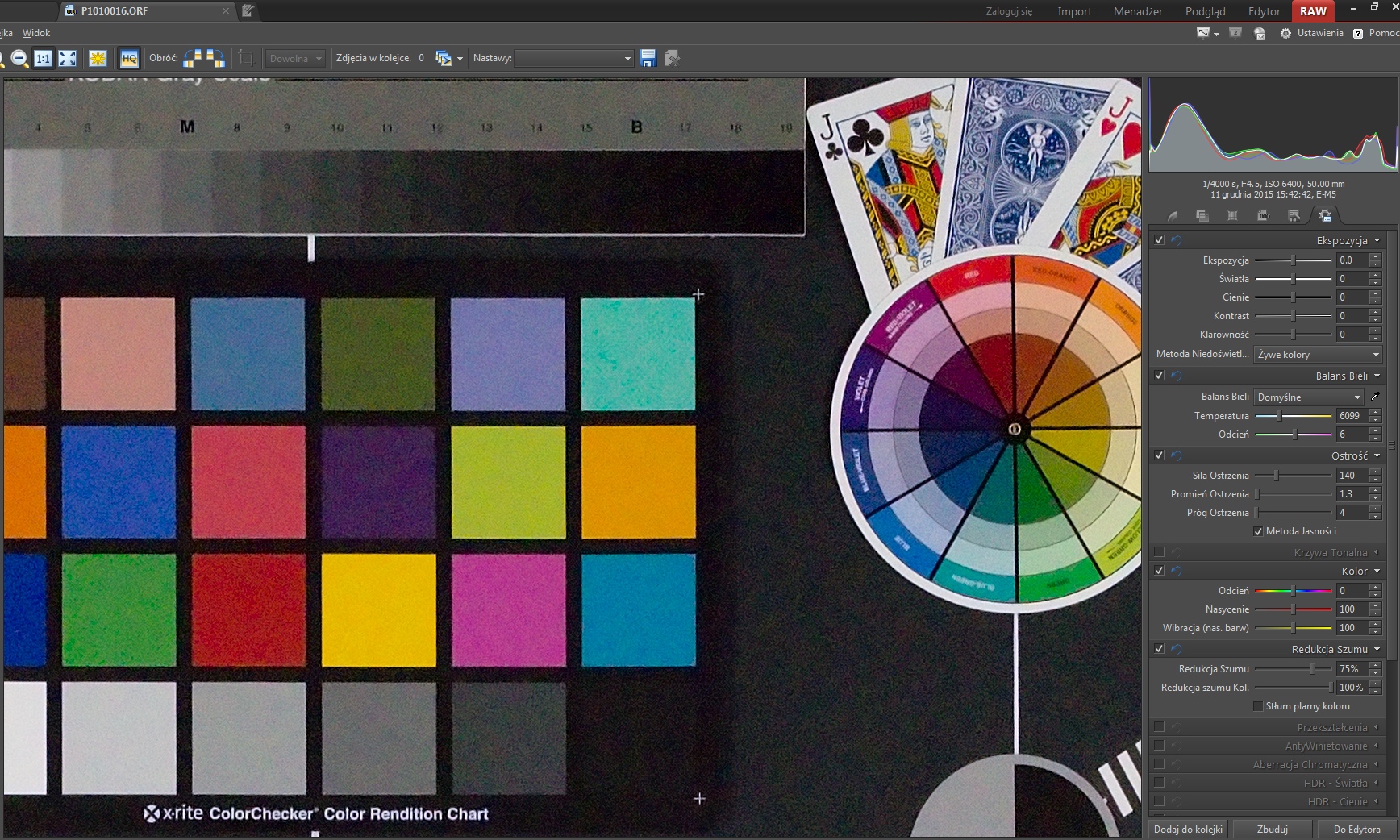Screen dimensions: 1400x840
Task: Enable the Stłum plamy koloru checkbox
Action: click(1258, 706)
